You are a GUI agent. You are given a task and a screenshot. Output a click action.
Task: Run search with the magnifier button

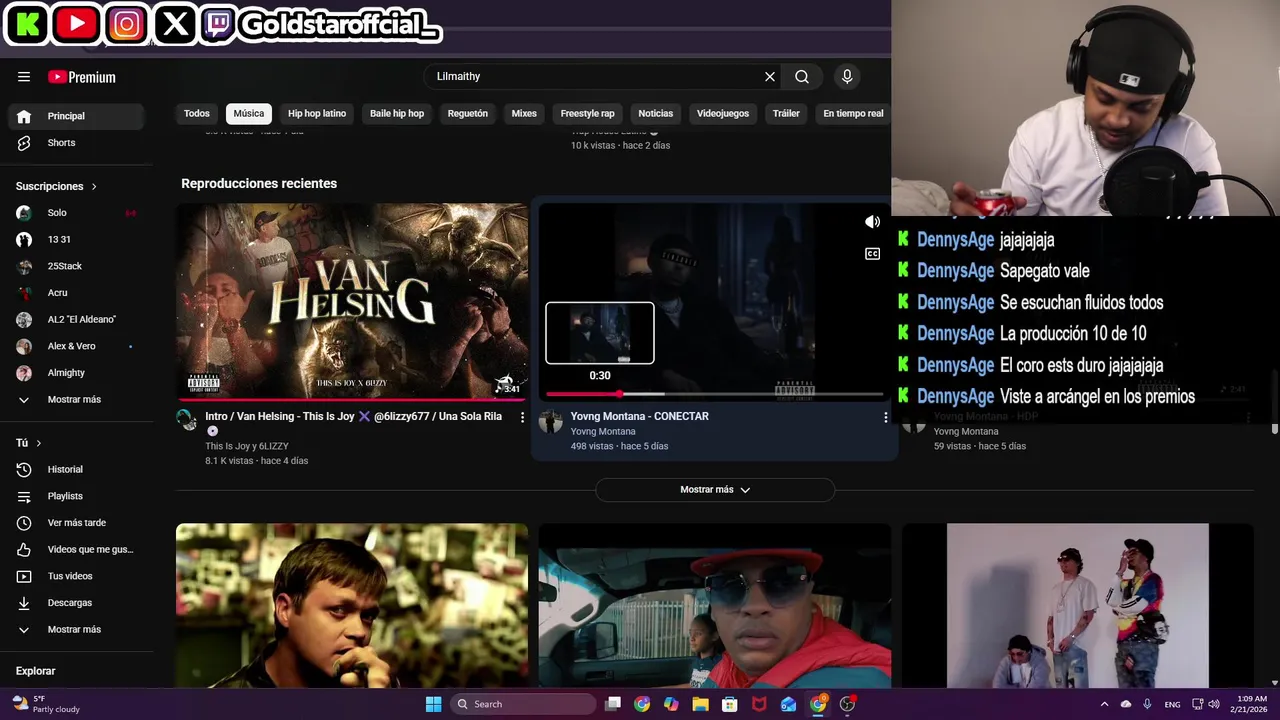pyautogui.click(x=802, y=76)
